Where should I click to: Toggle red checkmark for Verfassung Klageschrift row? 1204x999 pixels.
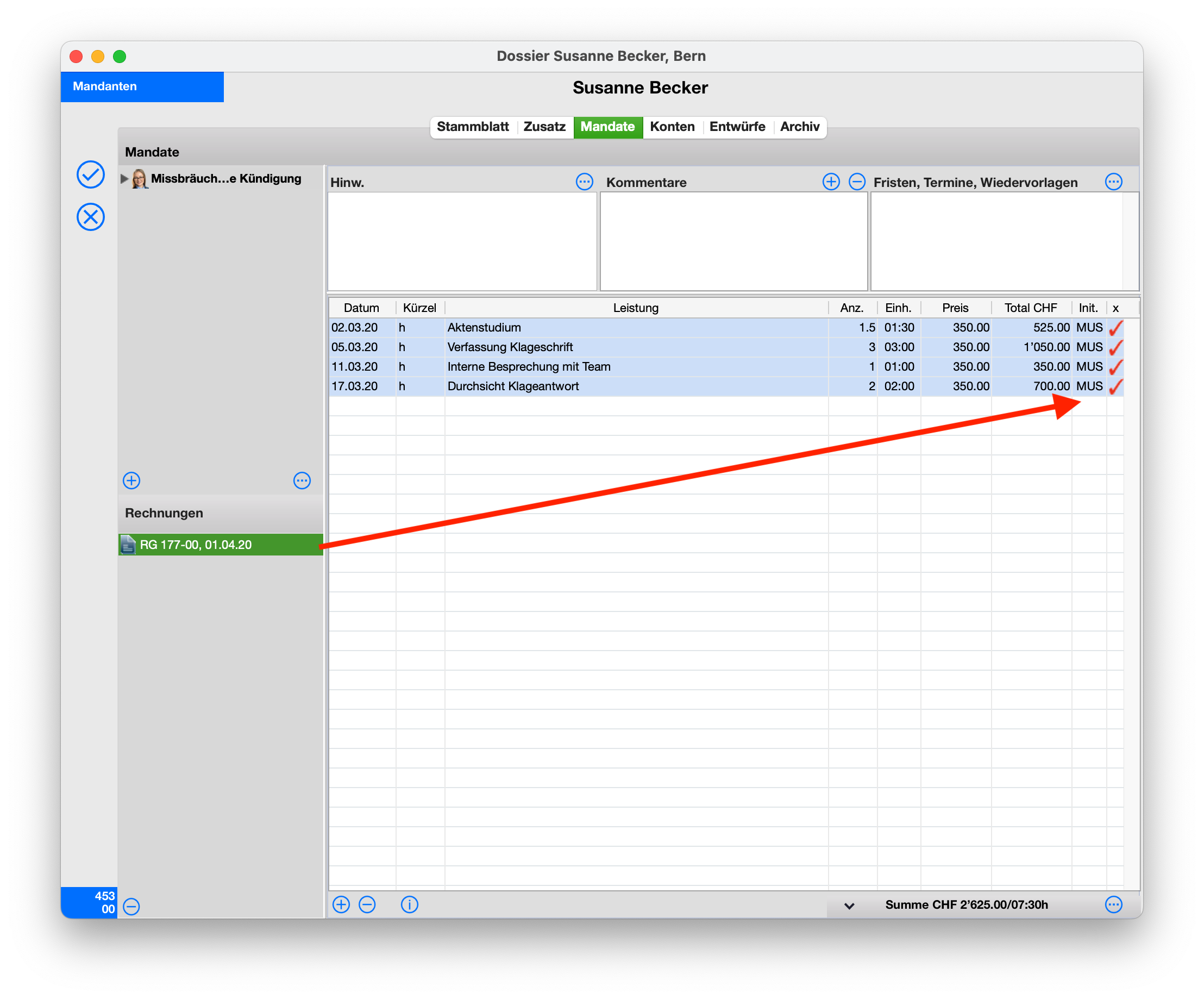pos(1115,347)
